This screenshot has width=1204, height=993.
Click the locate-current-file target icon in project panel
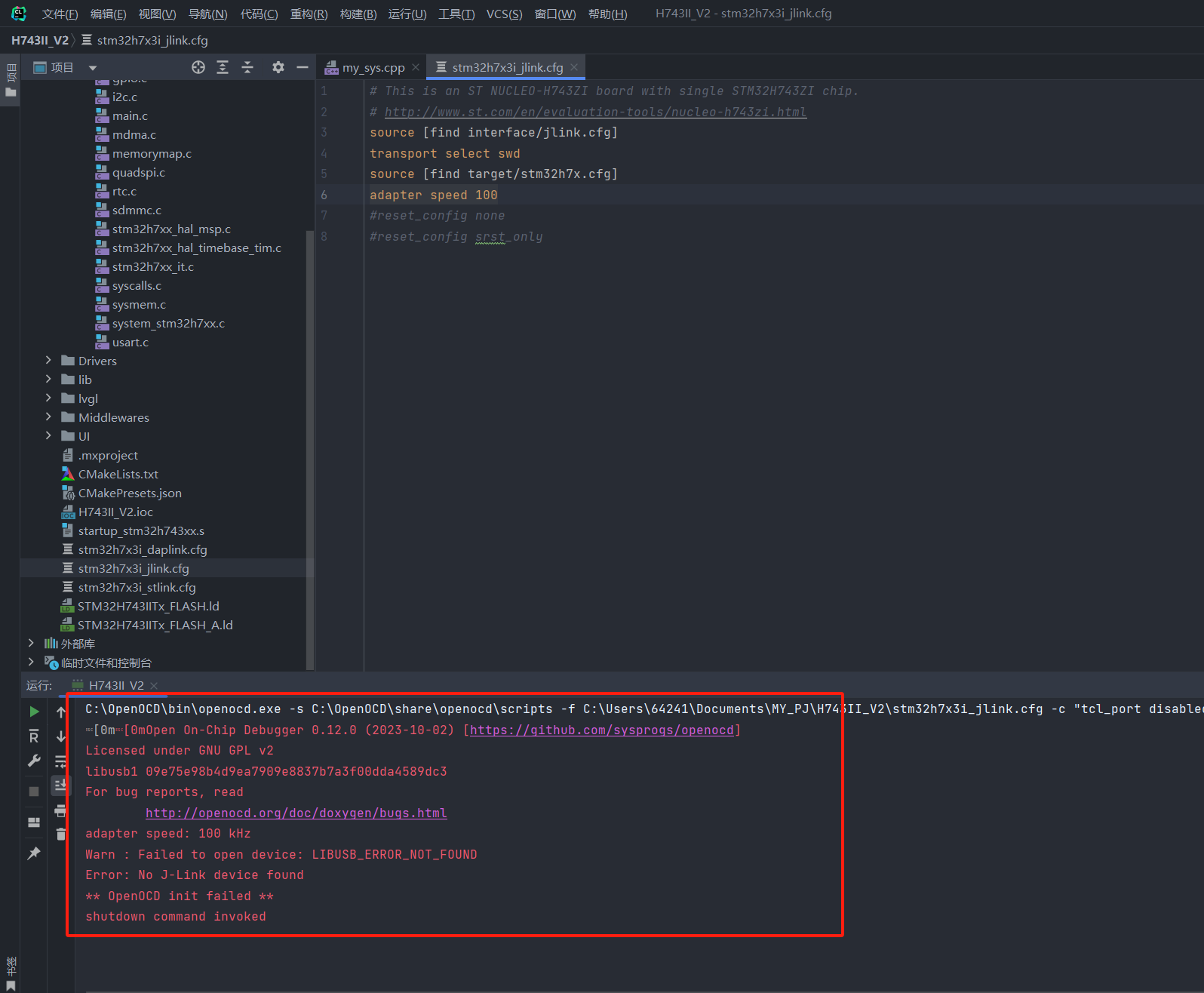pos(198,67)
